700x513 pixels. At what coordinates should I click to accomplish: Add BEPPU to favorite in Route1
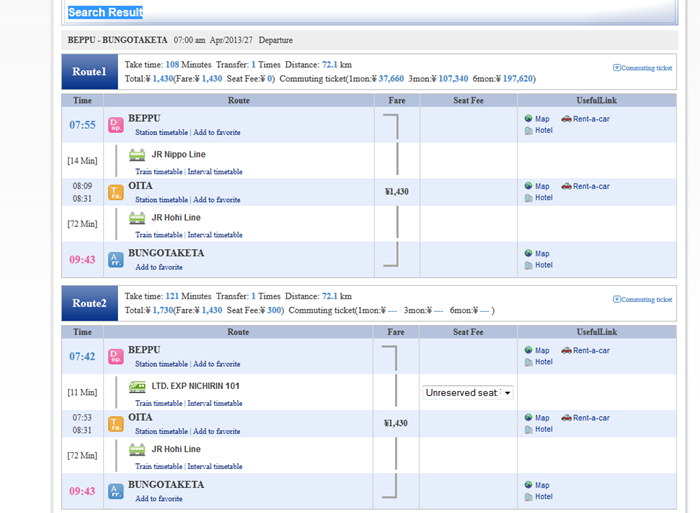click(x=217, y=133)
